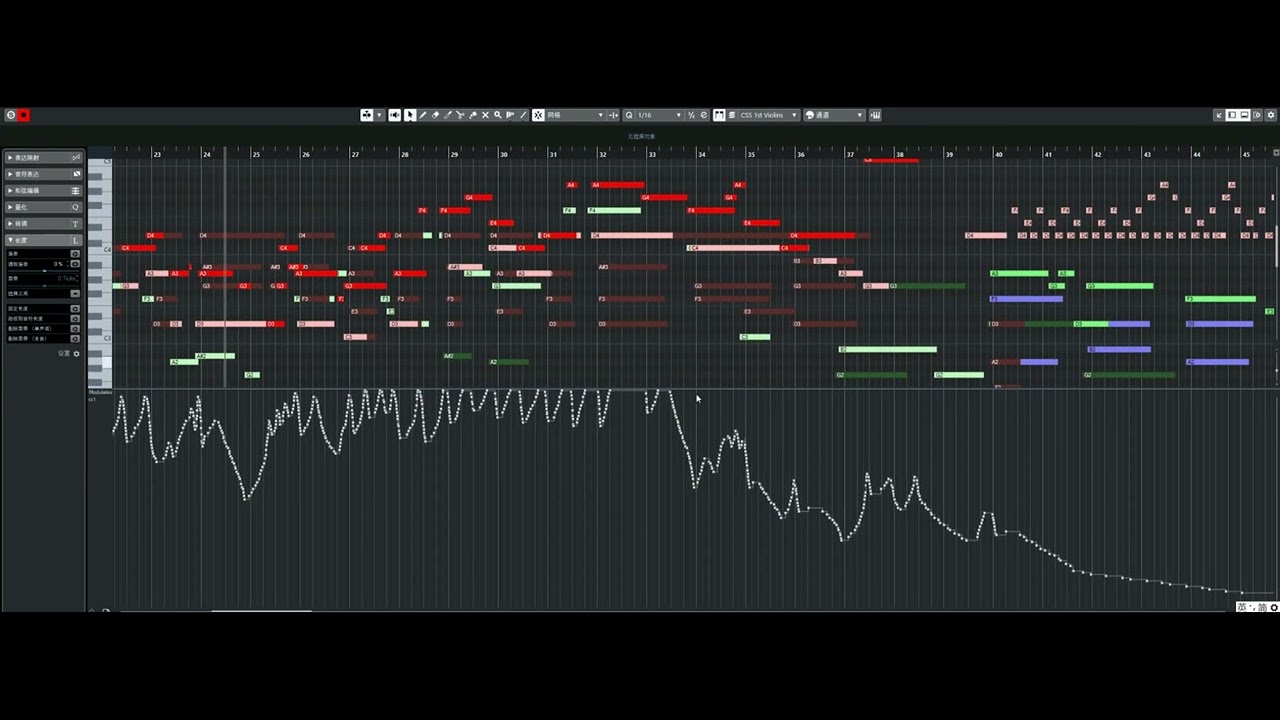Select the Split scissors tool
Image resolution: width=1280 pixels, height=720 pixels.
click(460, 115)
